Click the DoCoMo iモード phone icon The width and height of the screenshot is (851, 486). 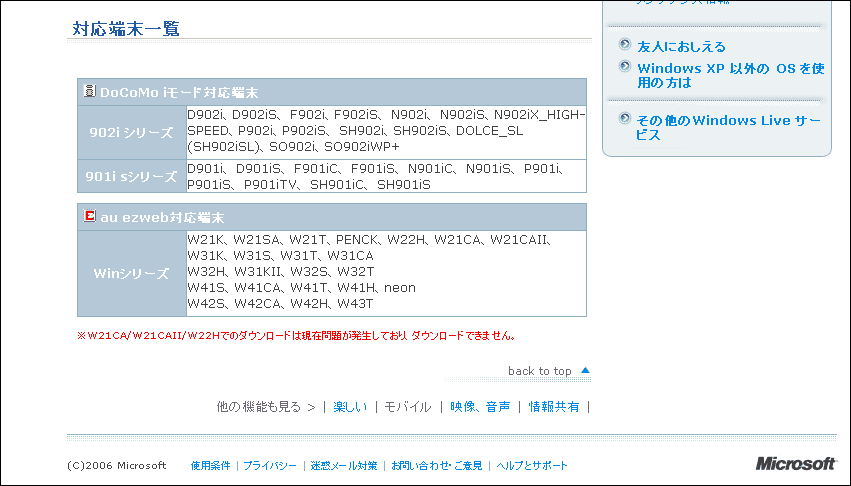pyautogui.click(x=89, y=91)
